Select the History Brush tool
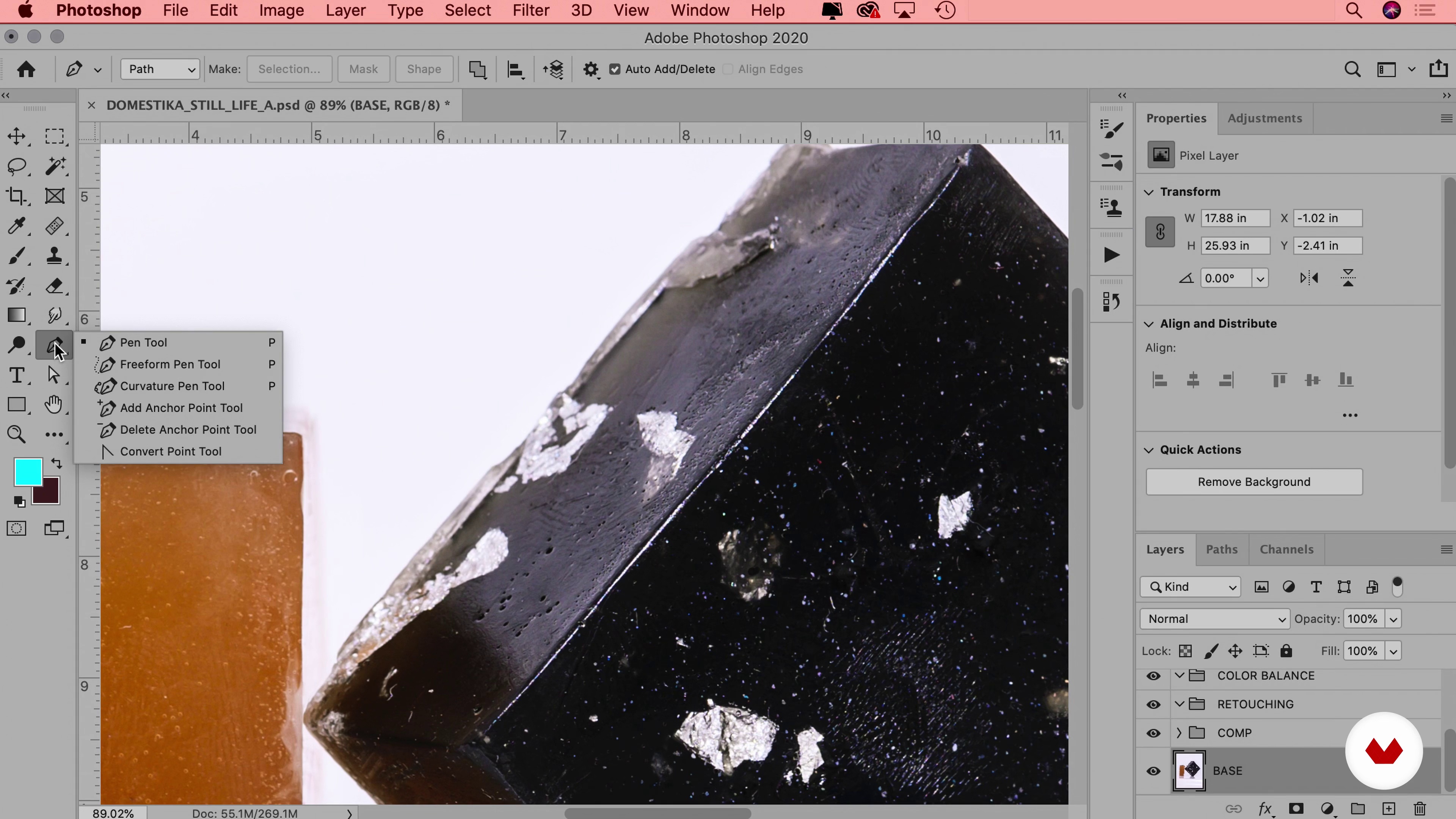The width and height of the screenshot is (1456, 819). pyautogui.click(x=16, y=286)
